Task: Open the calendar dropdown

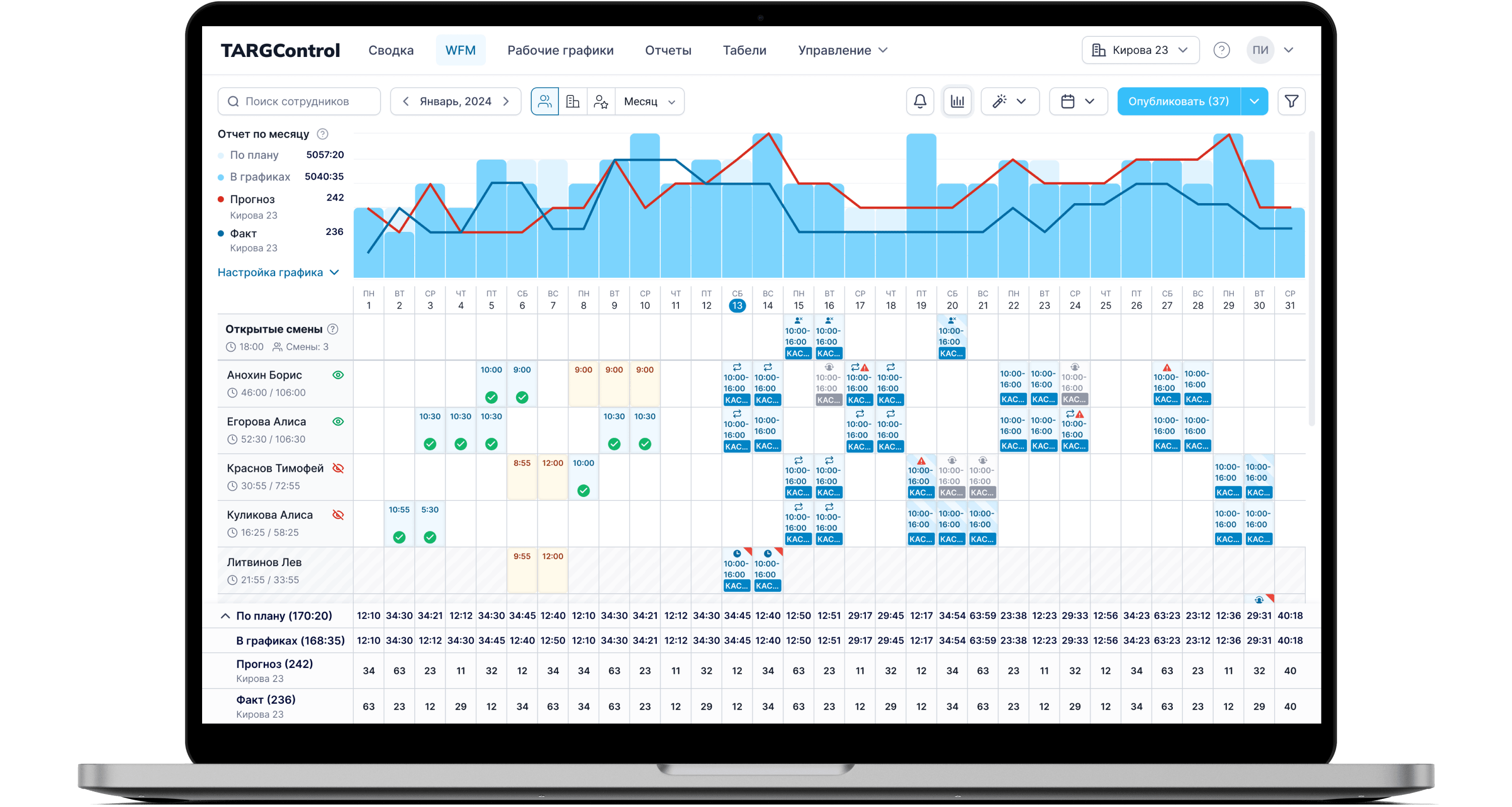Action: [x=1078, y=101]
